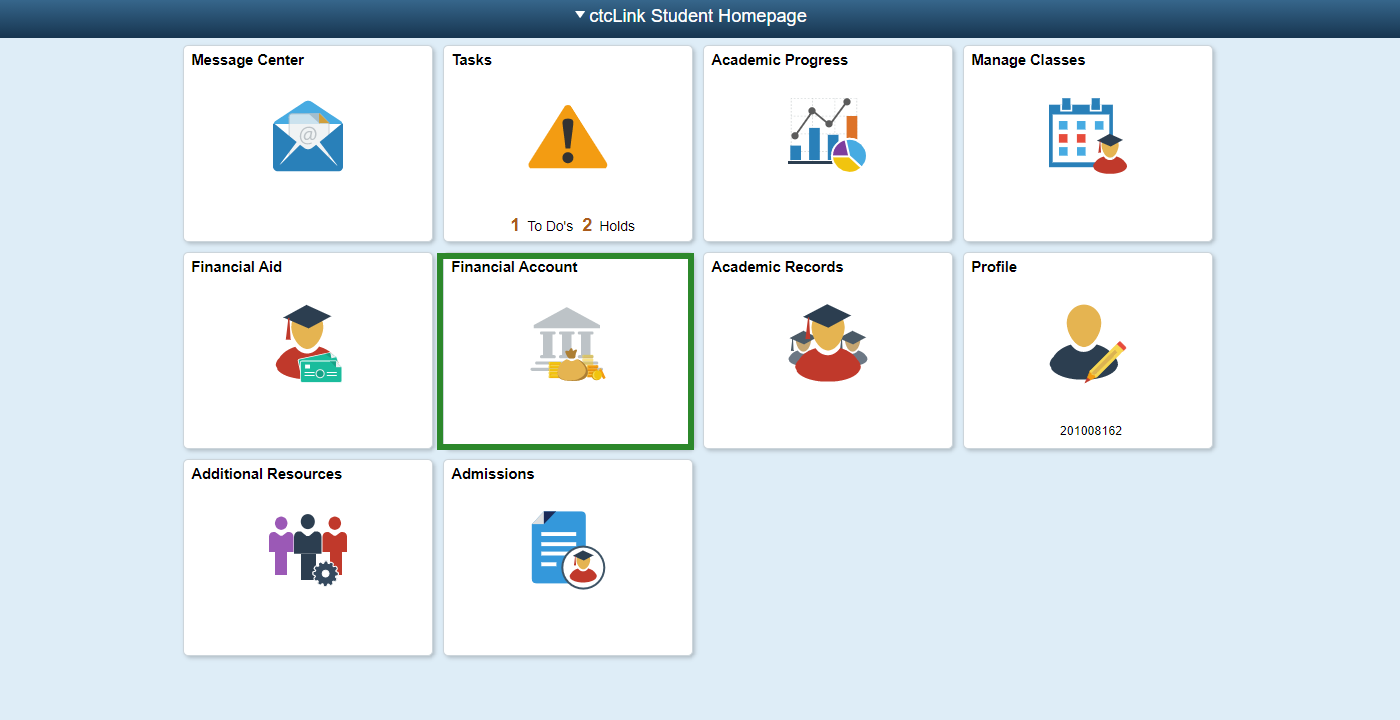The width and height of the screenshot is (1400, 720).
Task: Click the "Holds" label in Tasks
Action: click(x=617, y=226)
